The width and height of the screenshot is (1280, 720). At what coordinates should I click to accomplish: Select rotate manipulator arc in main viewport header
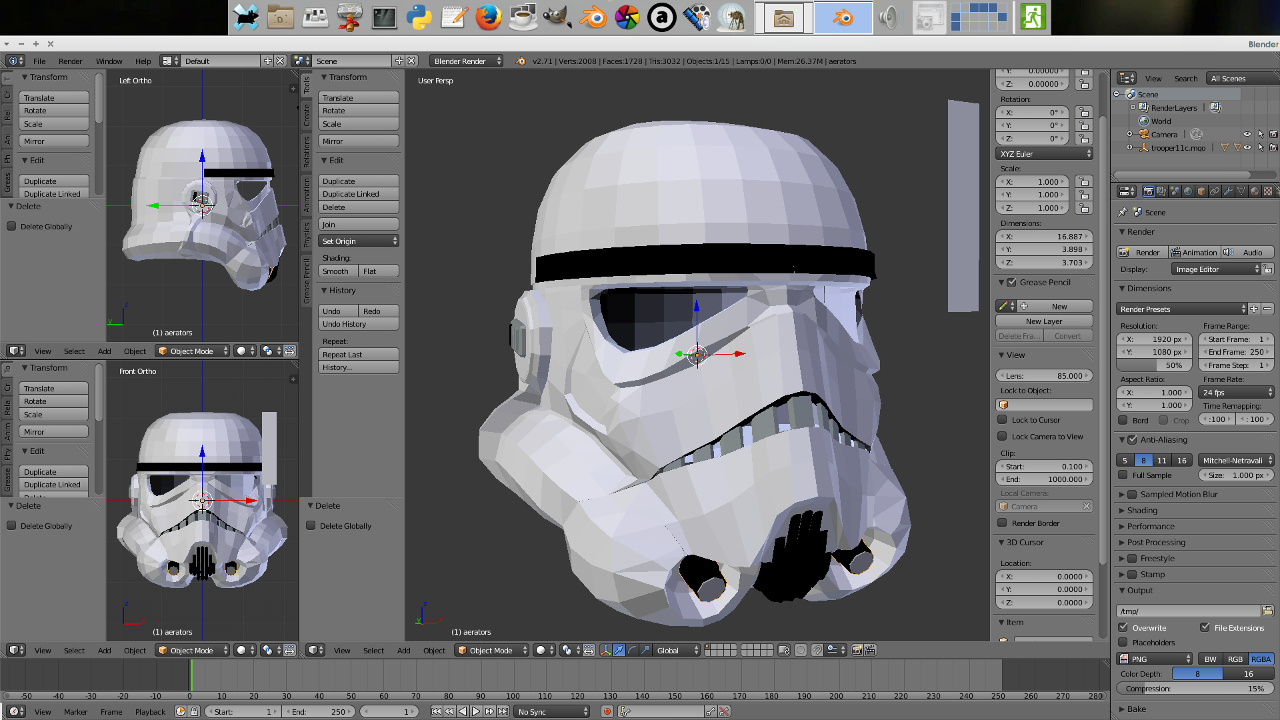632,650
